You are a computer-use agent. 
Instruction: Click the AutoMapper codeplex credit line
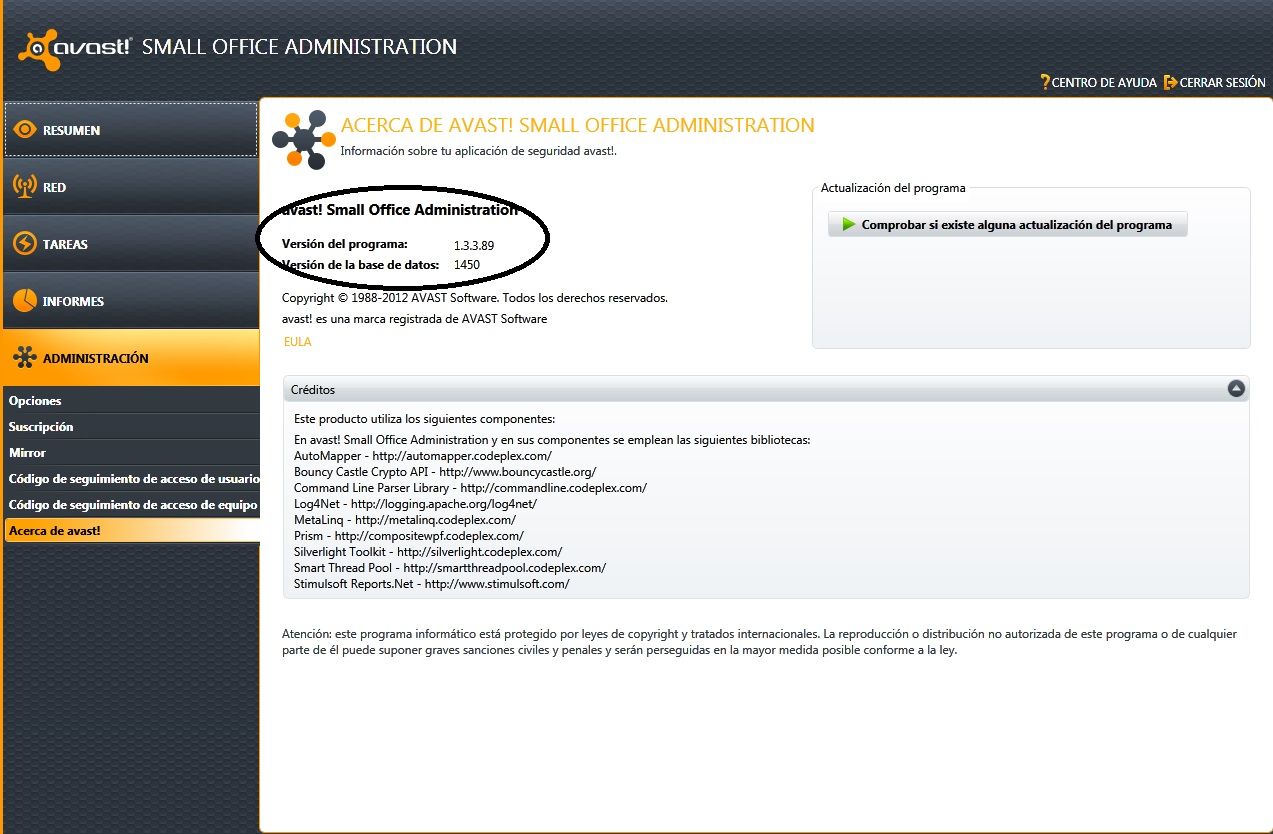coord(423,456)
